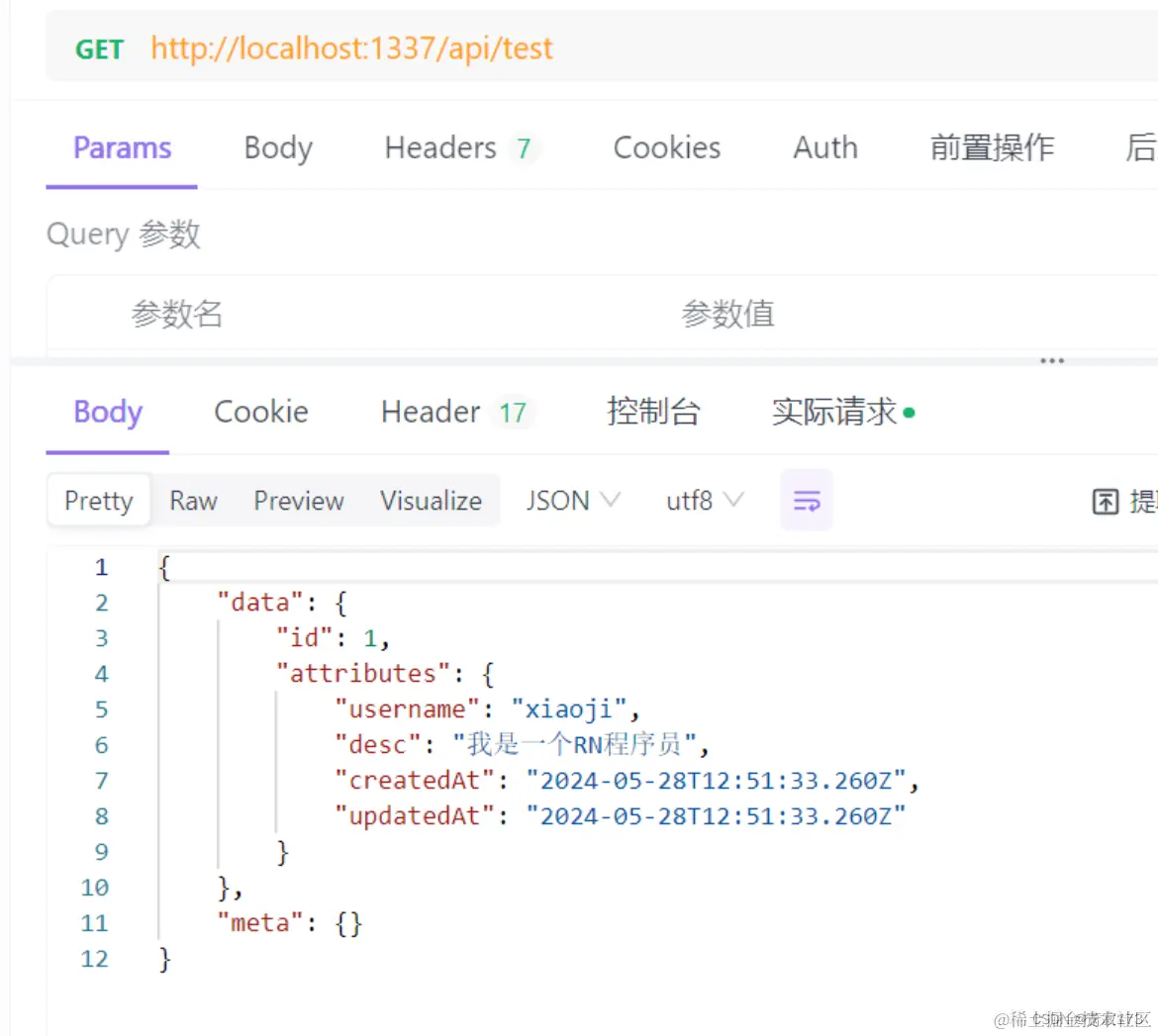The image size is (1158, 1036).
Task: Open the JSON format dropdown
Action: click(x=572, y=501)
